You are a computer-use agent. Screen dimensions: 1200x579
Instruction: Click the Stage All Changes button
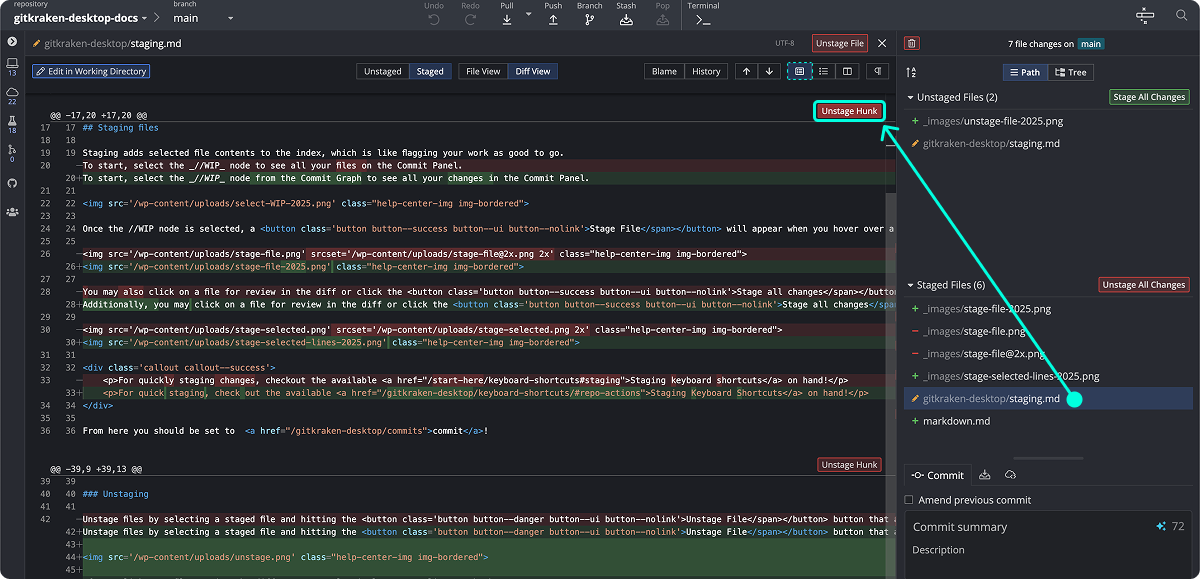pos(1149,97)
